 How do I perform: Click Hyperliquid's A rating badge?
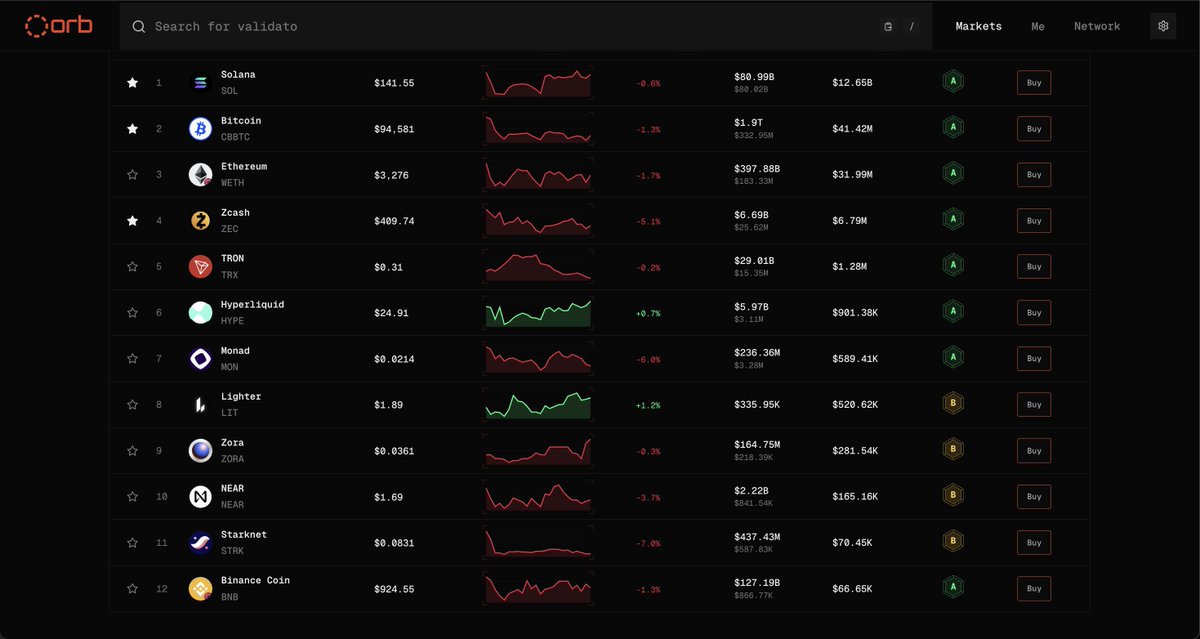pos(953,312)
